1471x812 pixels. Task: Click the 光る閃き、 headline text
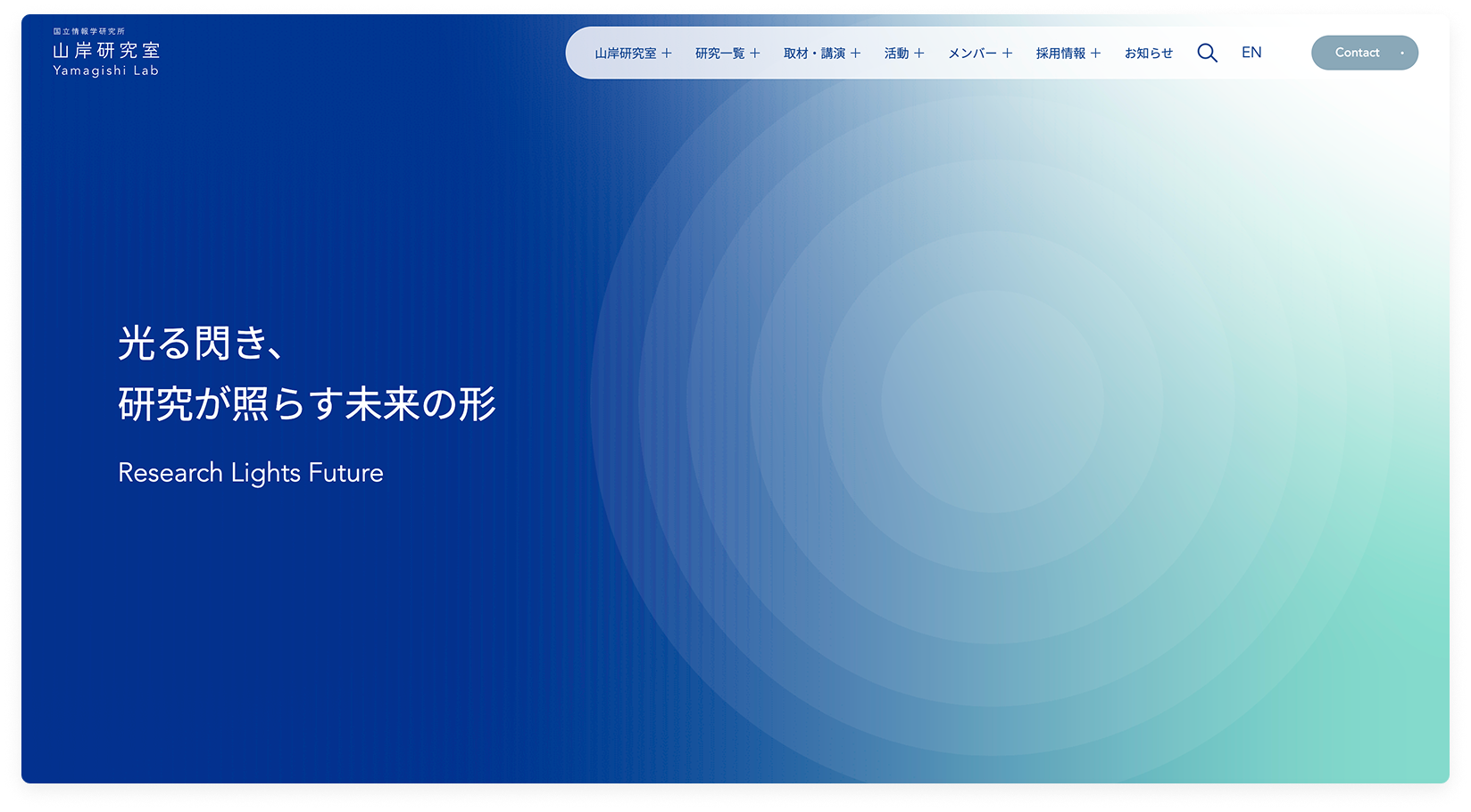201,343
